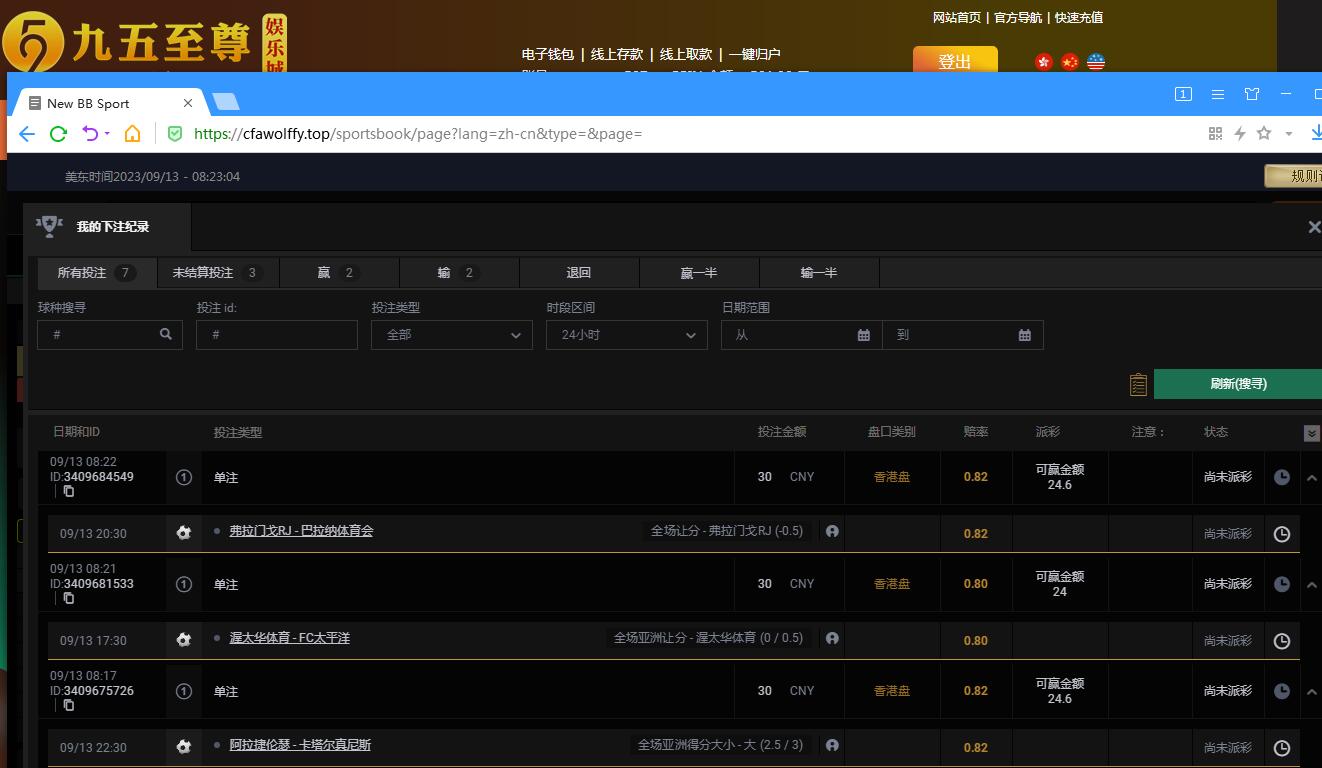Viewport: 1322px width, 768px height.
Task: Open the 投注类型 dropdown showing 全部
Action: coord(451,335)
